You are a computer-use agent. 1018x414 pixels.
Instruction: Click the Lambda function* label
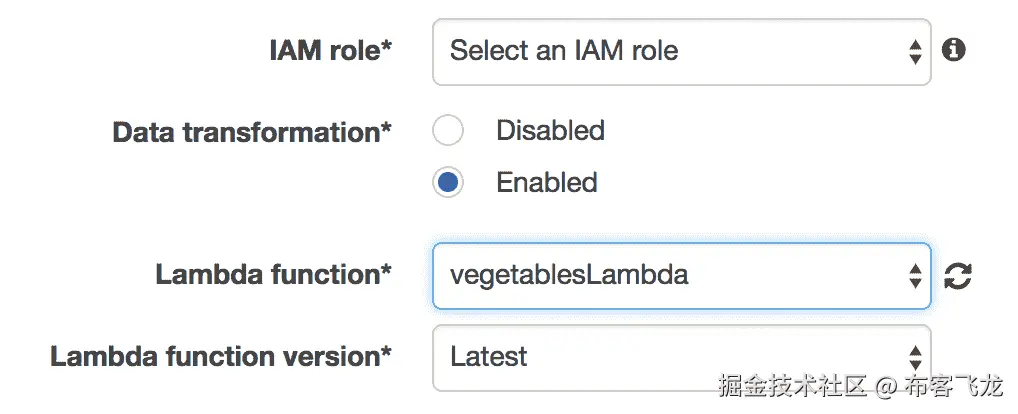click(273, 275)
